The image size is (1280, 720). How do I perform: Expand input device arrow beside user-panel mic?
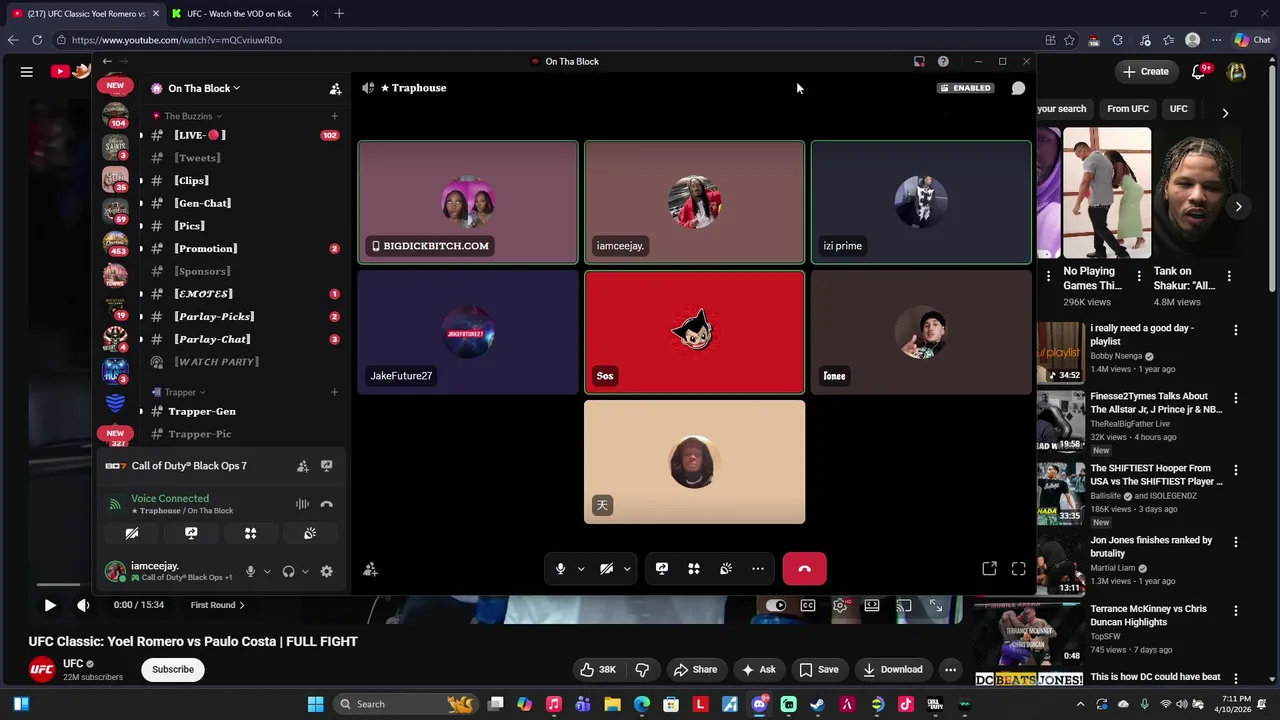point(267,572)
